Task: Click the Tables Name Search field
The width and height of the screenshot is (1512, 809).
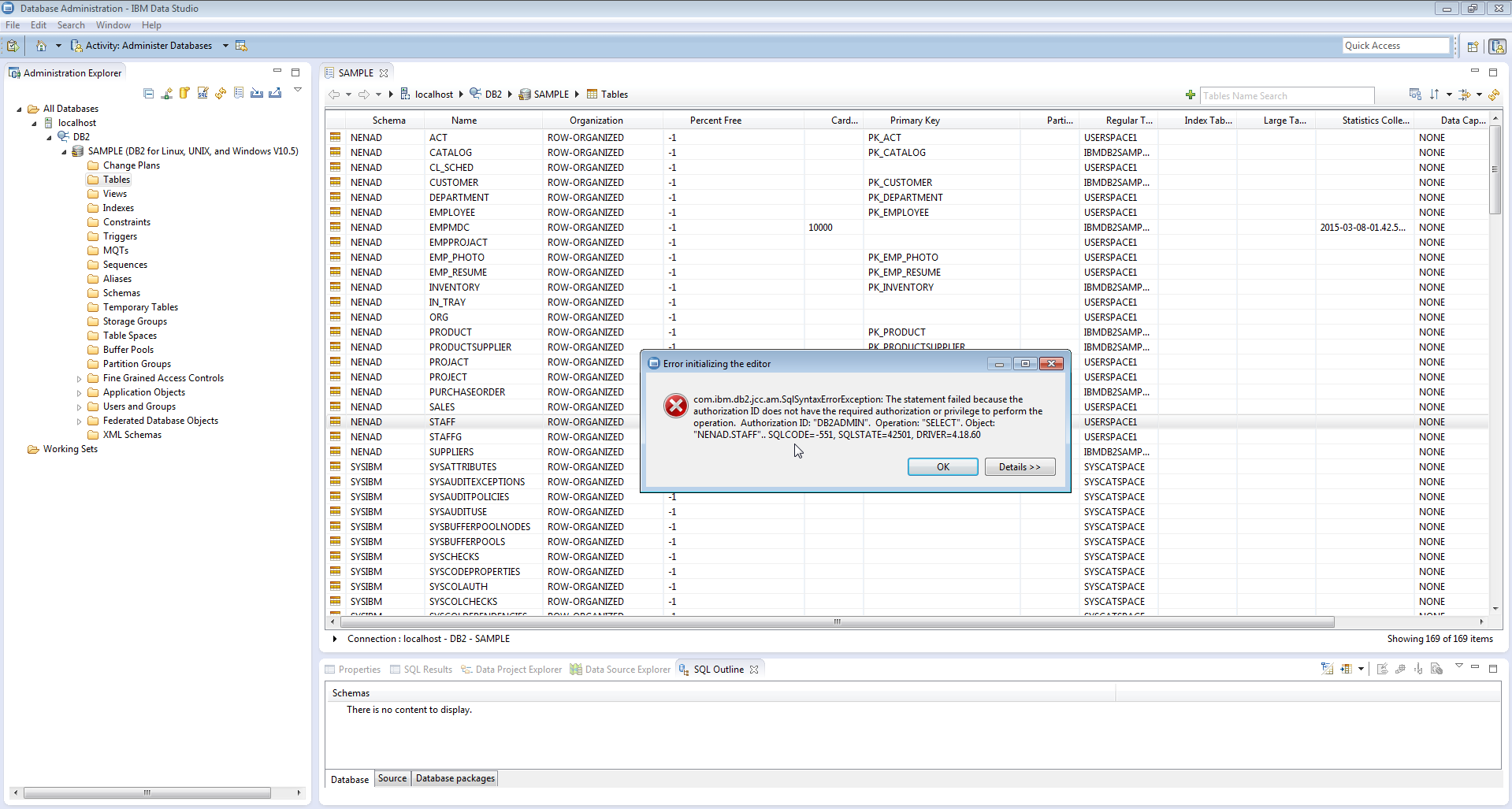Action: click(x=1287, y=96)
